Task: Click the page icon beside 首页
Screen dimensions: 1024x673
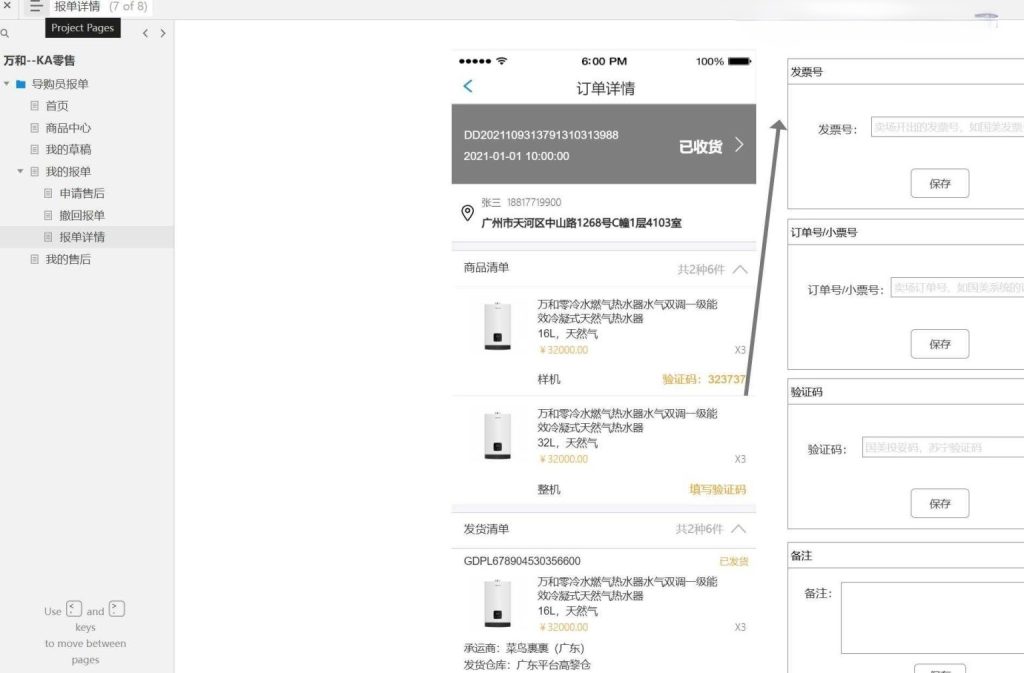Action: 35,105
